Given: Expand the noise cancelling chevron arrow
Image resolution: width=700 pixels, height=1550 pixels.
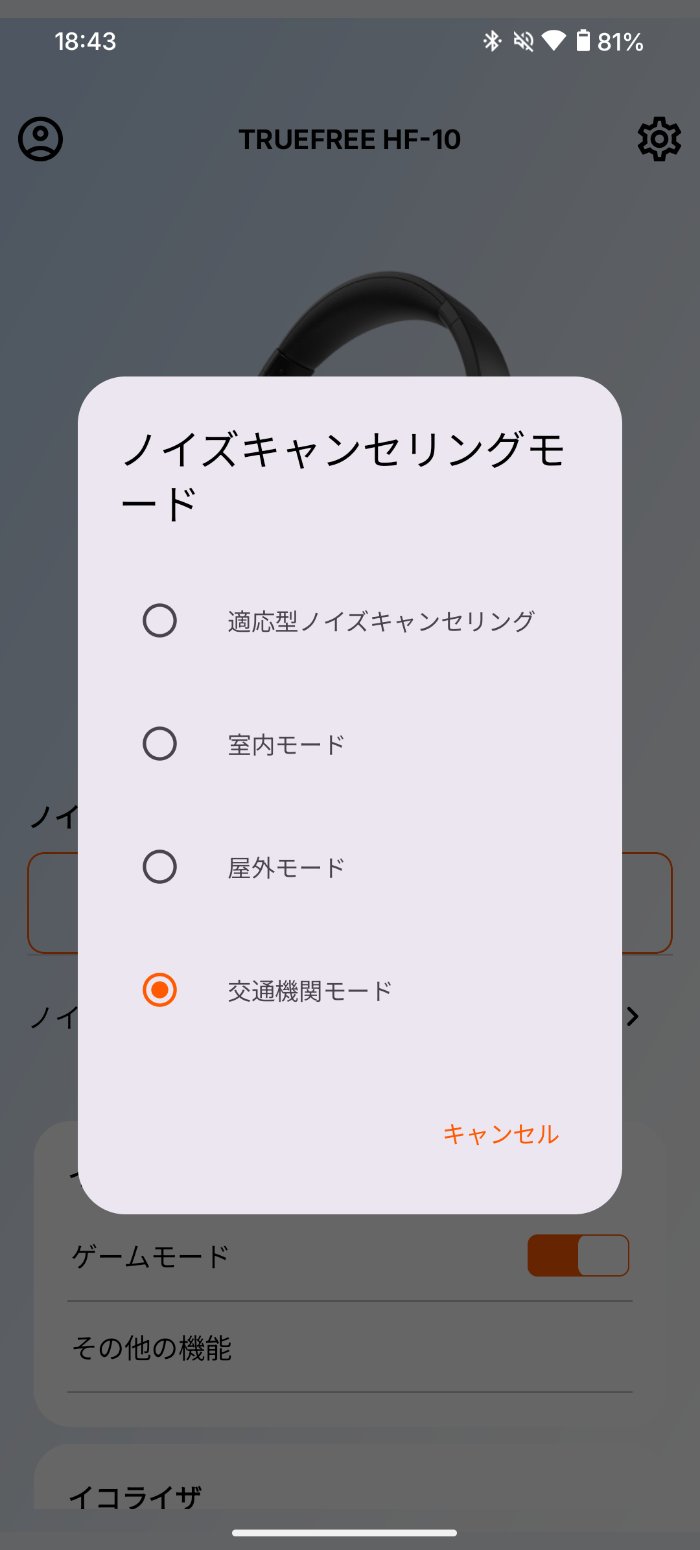Looking at the screenshot, I should point(632,1017).
